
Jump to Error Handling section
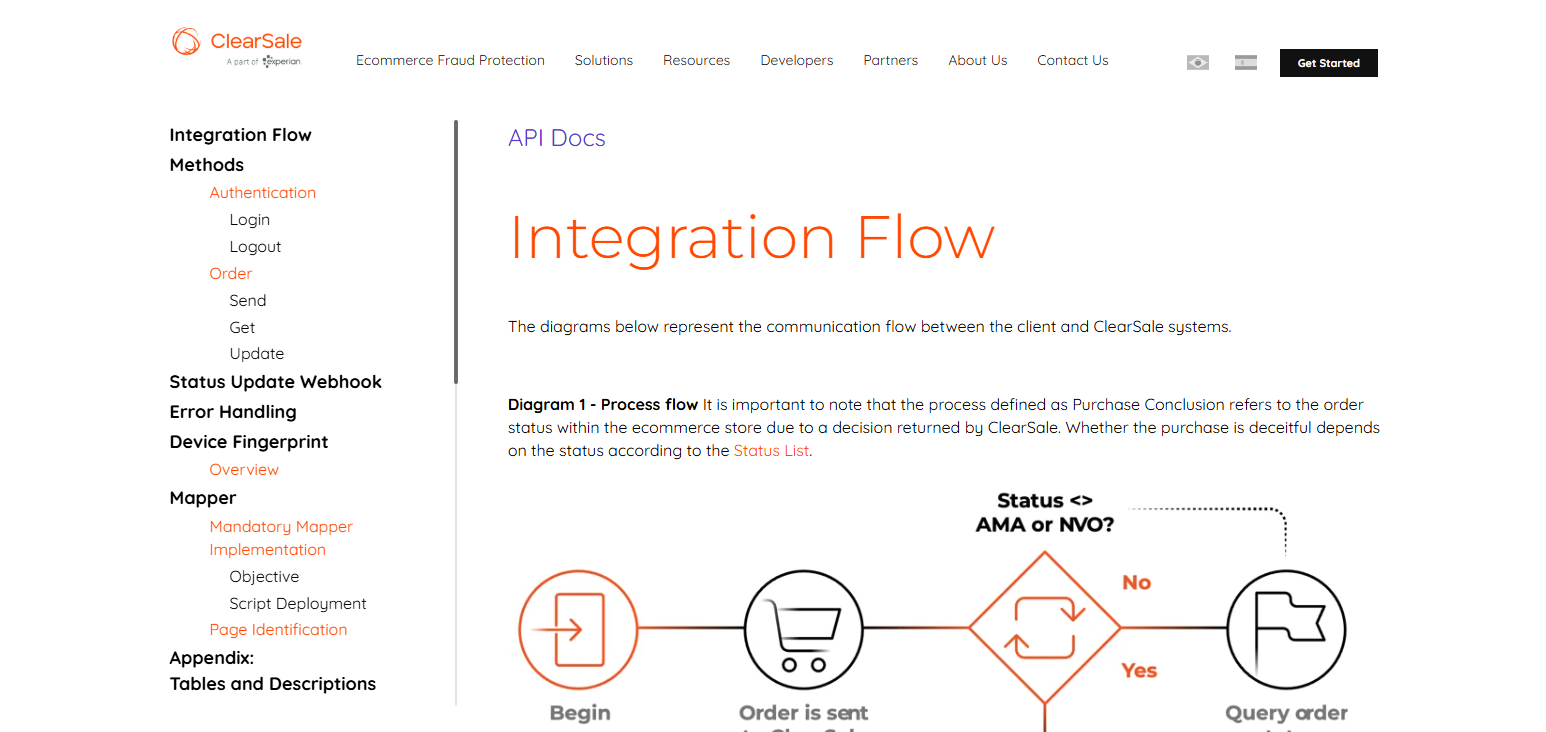tap(233, 412)
